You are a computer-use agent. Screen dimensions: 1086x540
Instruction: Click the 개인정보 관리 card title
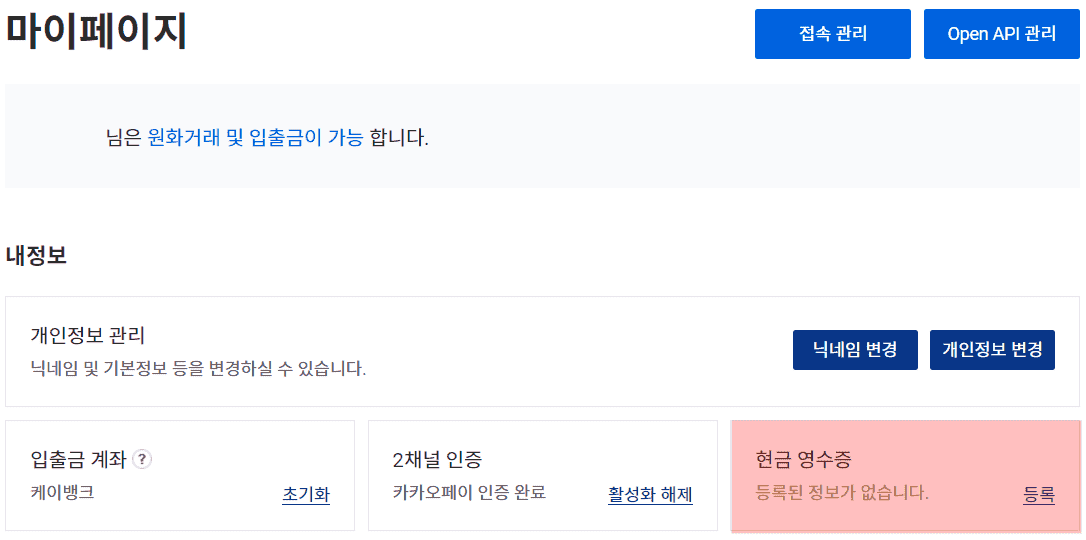tap(88, 335)
